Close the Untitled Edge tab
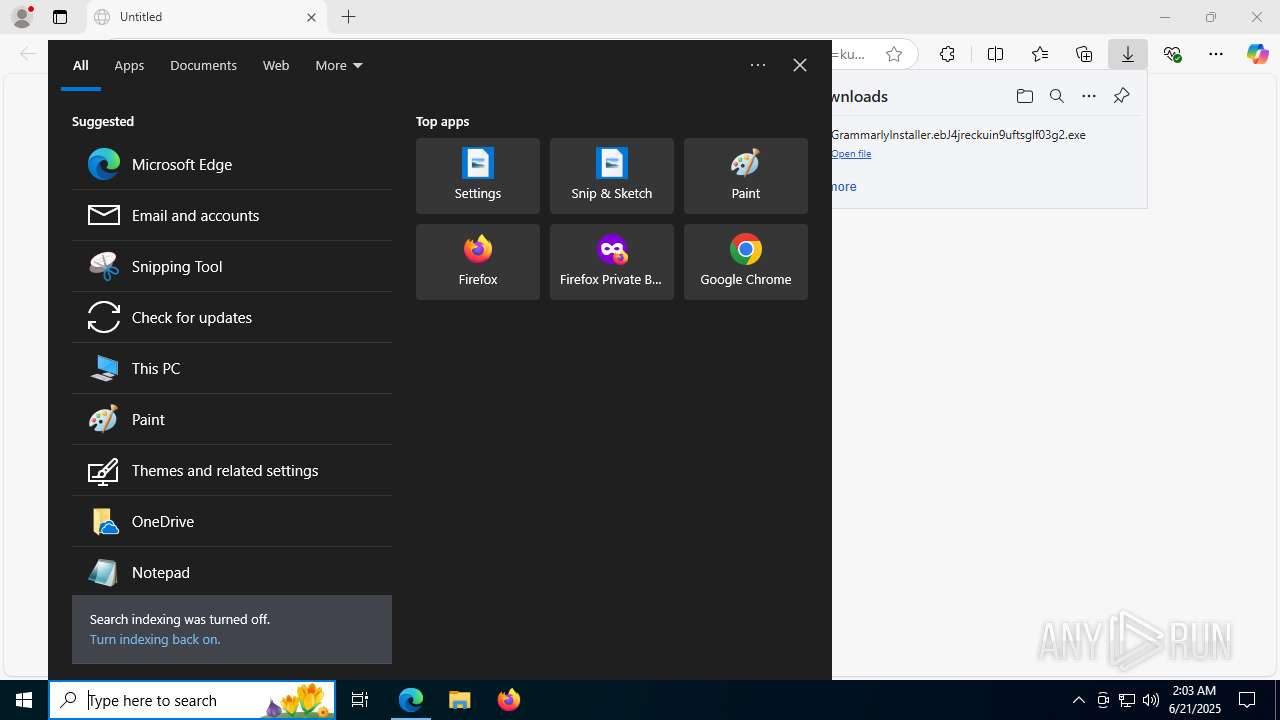Image resolution: width=1280 pixels, height=720 pixels. tap(311, 17)
